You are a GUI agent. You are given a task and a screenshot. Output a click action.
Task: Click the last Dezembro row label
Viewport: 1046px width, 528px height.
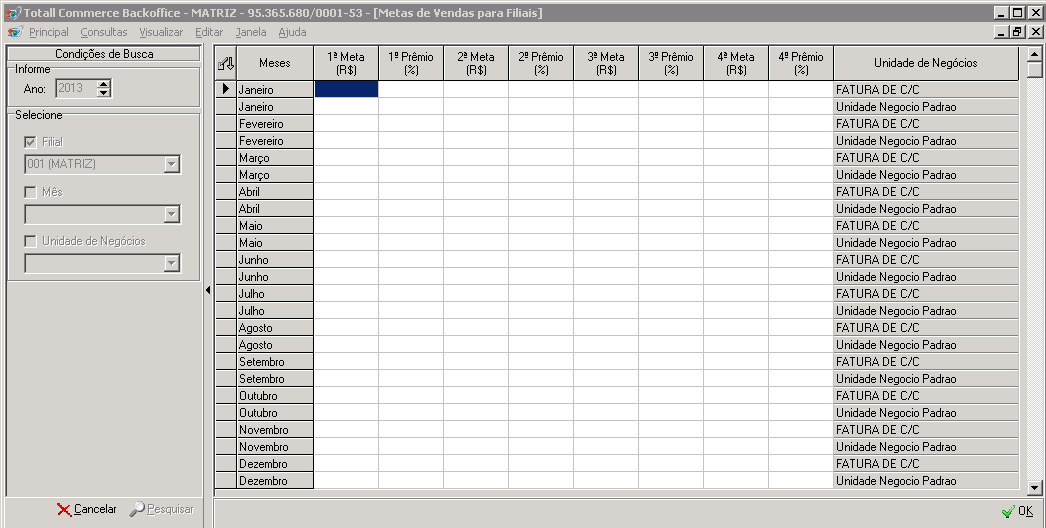point(275,481)
